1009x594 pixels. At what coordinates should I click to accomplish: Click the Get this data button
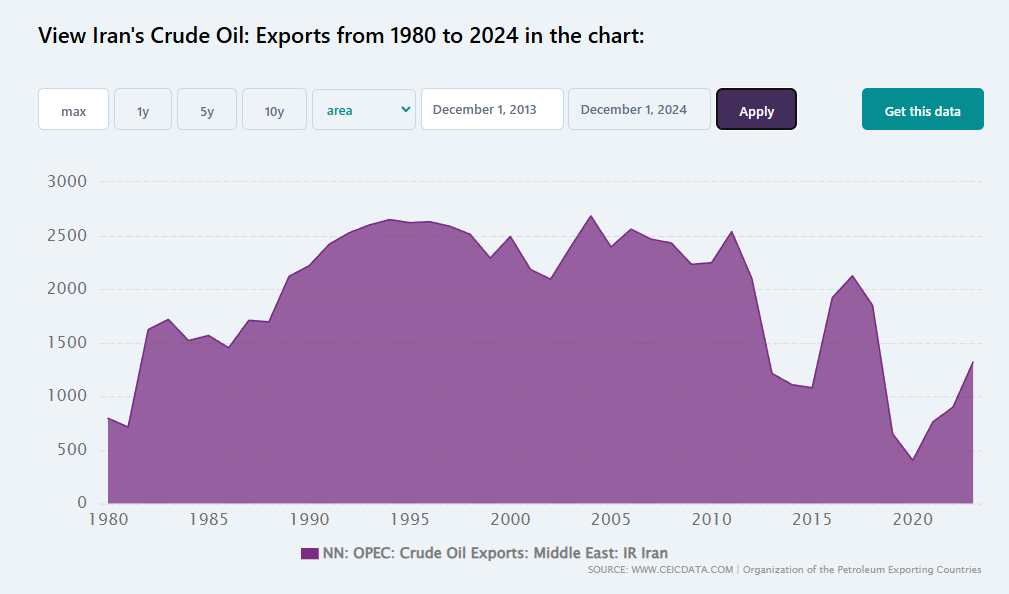click(922, 110)
